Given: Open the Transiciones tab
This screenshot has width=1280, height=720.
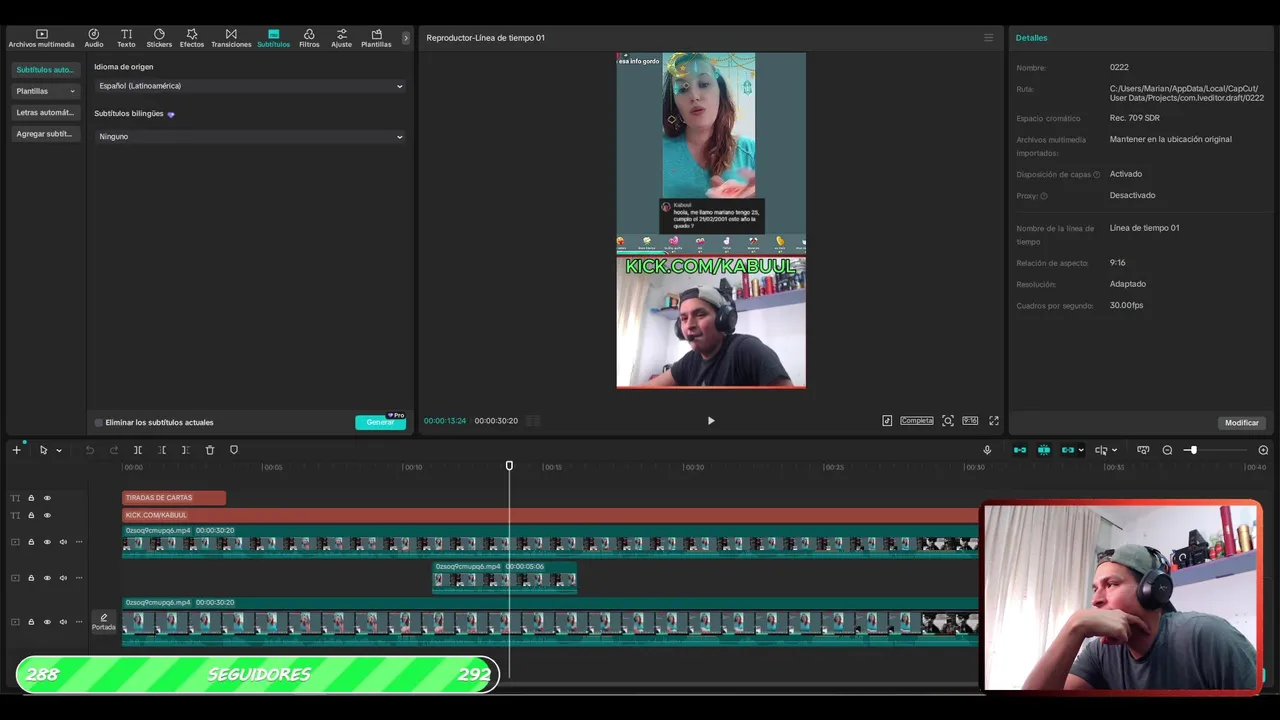Looking at the screenshot, I should (231, 38).
